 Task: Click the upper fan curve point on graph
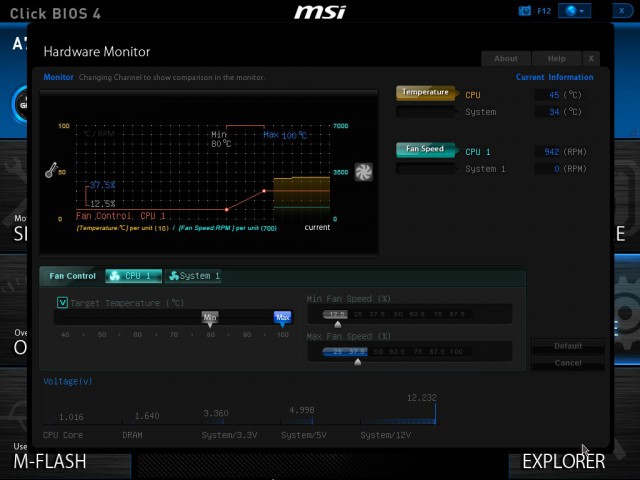point(264,191)
